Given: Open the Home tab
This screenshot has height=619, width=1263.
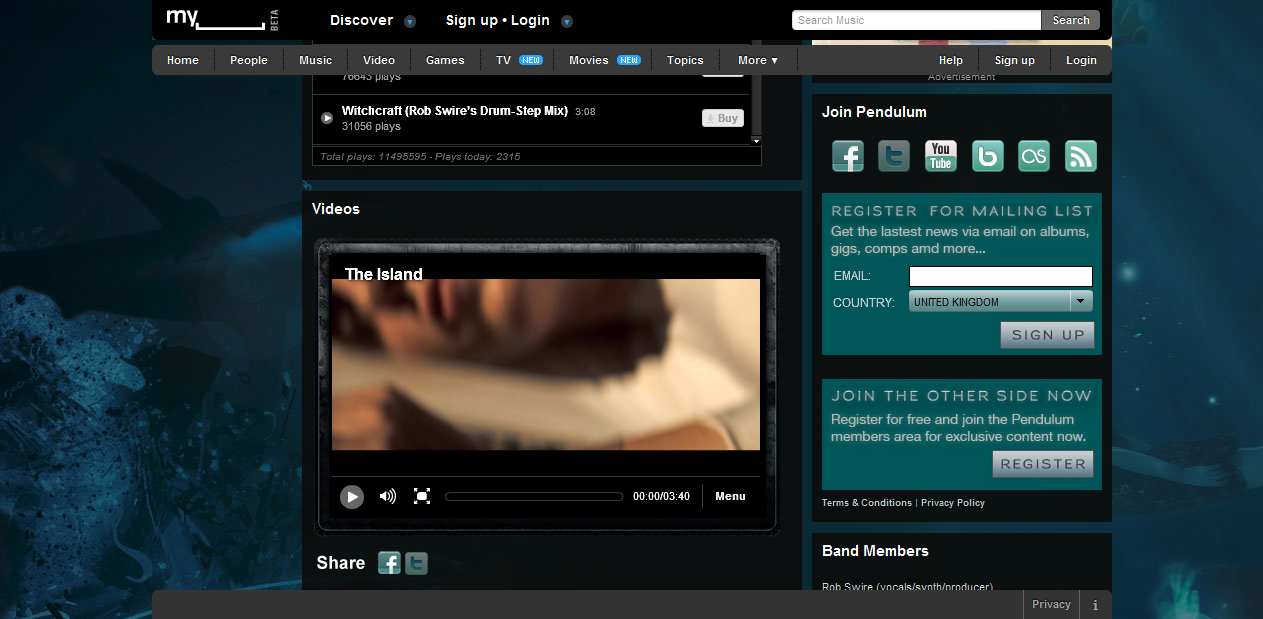Looking at the screenshot, I should point(183,60).
